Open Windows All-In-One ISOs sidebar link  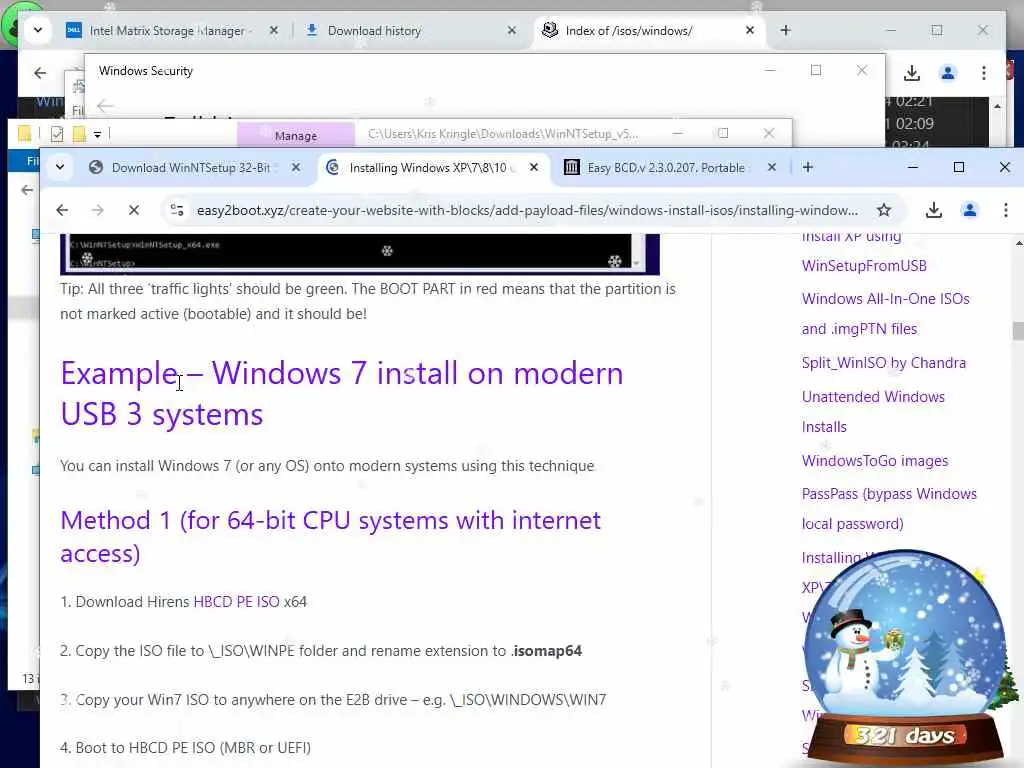pyautogui.click(x=886, y=313)
